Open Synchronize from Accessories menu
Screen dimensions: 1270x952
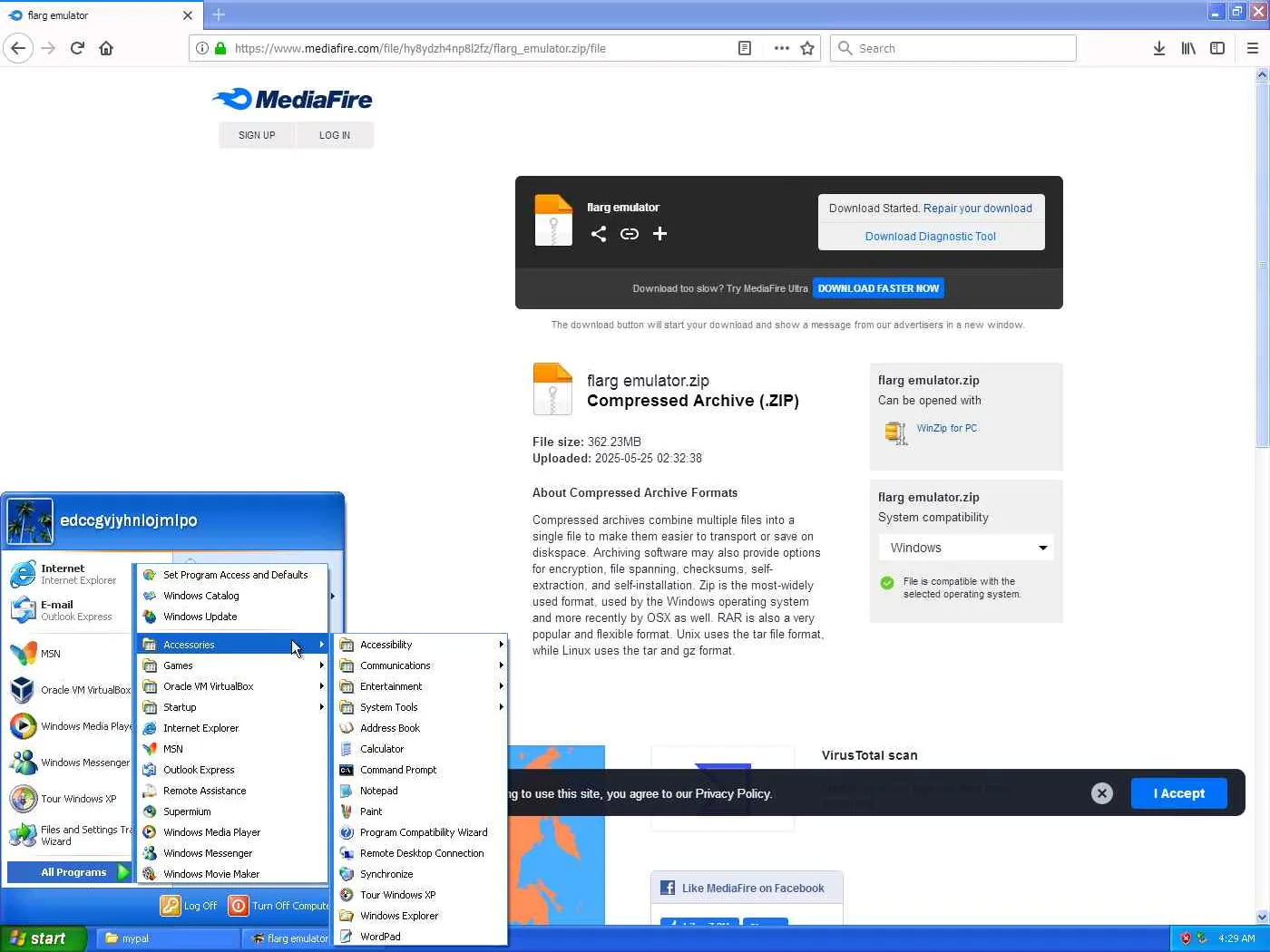[420, 874]
